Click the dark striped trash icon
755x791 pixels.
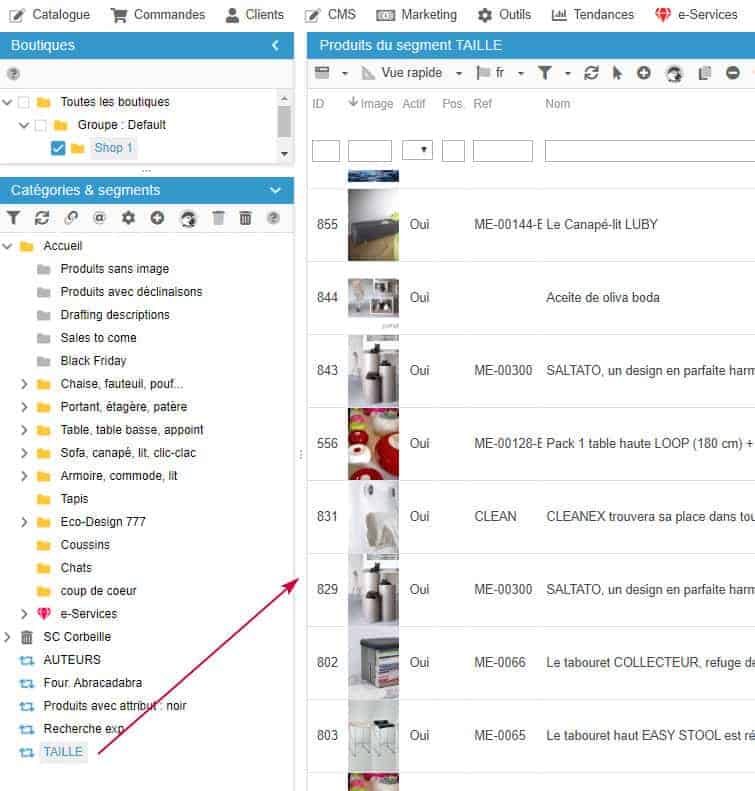246,218
